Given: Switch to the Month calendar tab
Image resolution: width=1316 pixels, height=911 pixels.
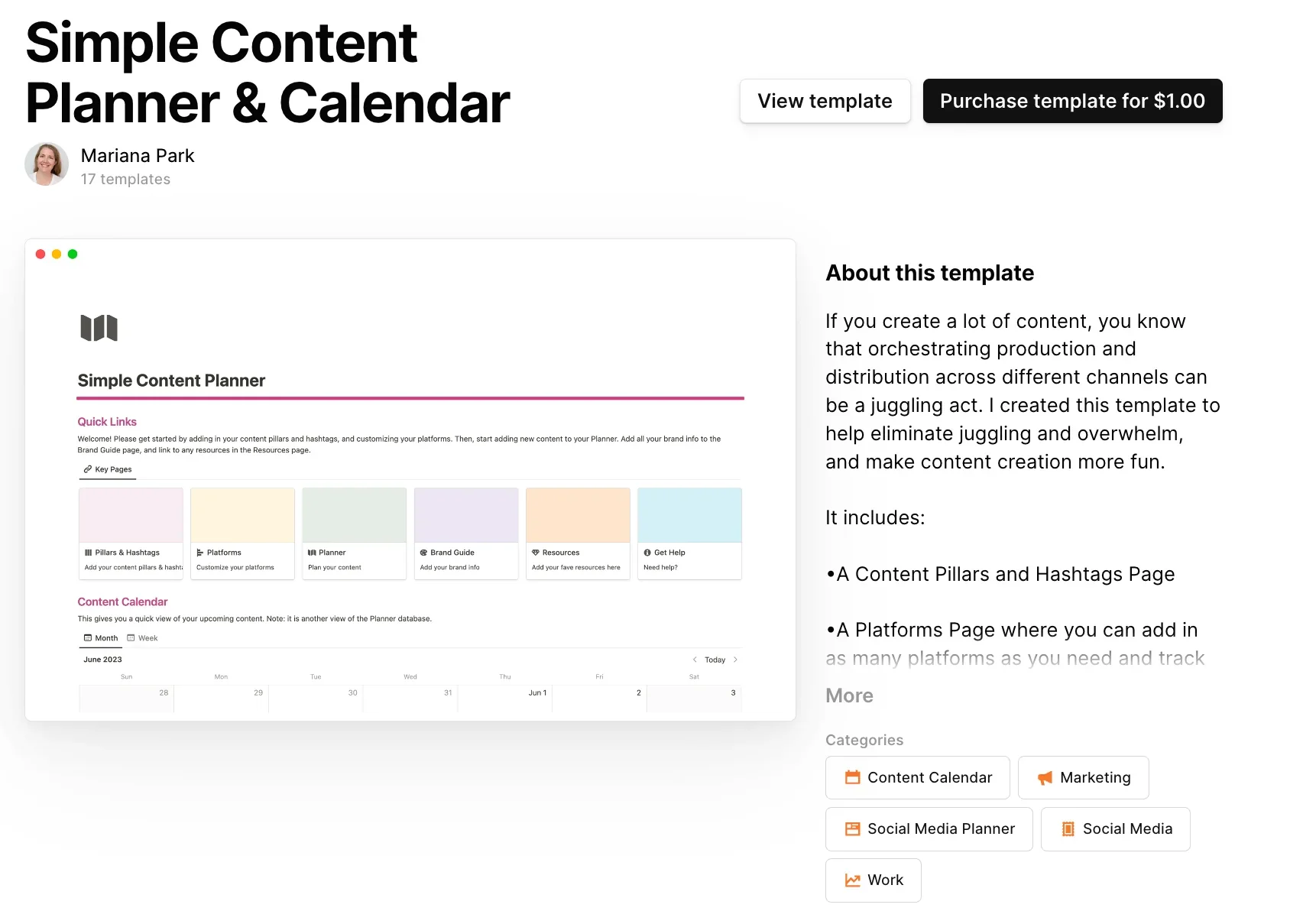Looking at the screenshot, I should point(101,638).
